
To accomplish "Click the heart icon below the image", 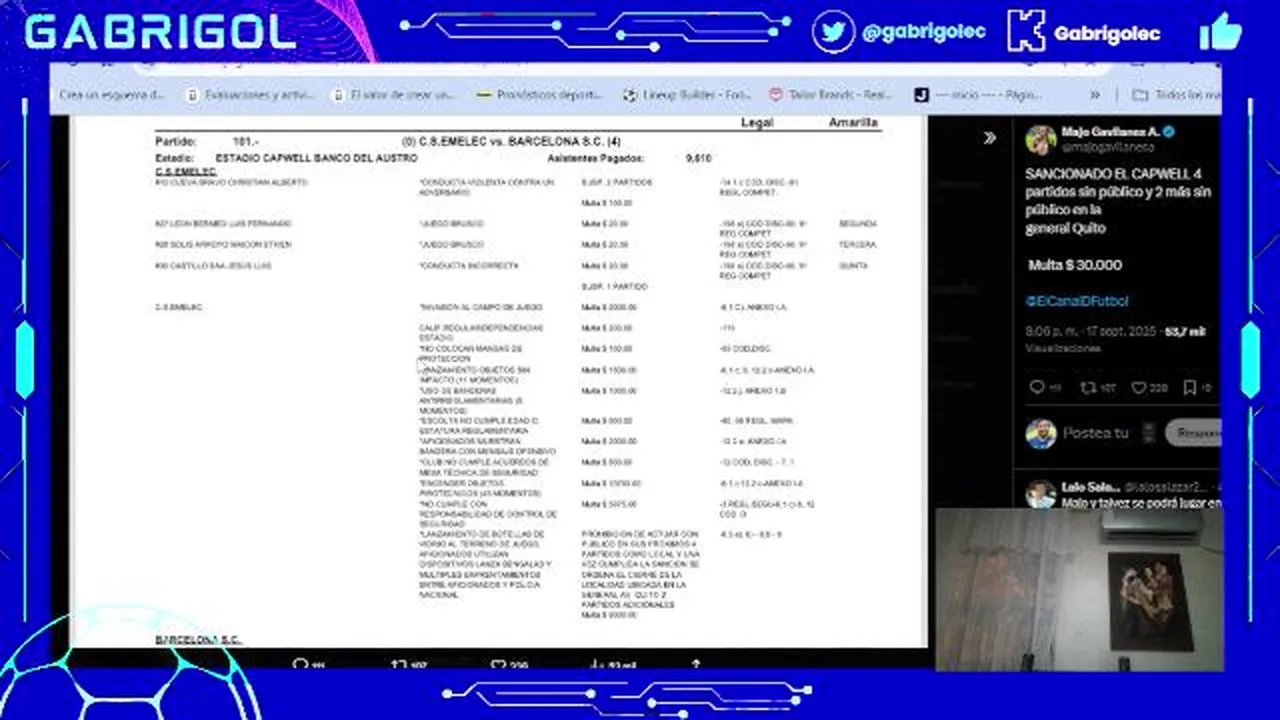I will coord(497,664).
